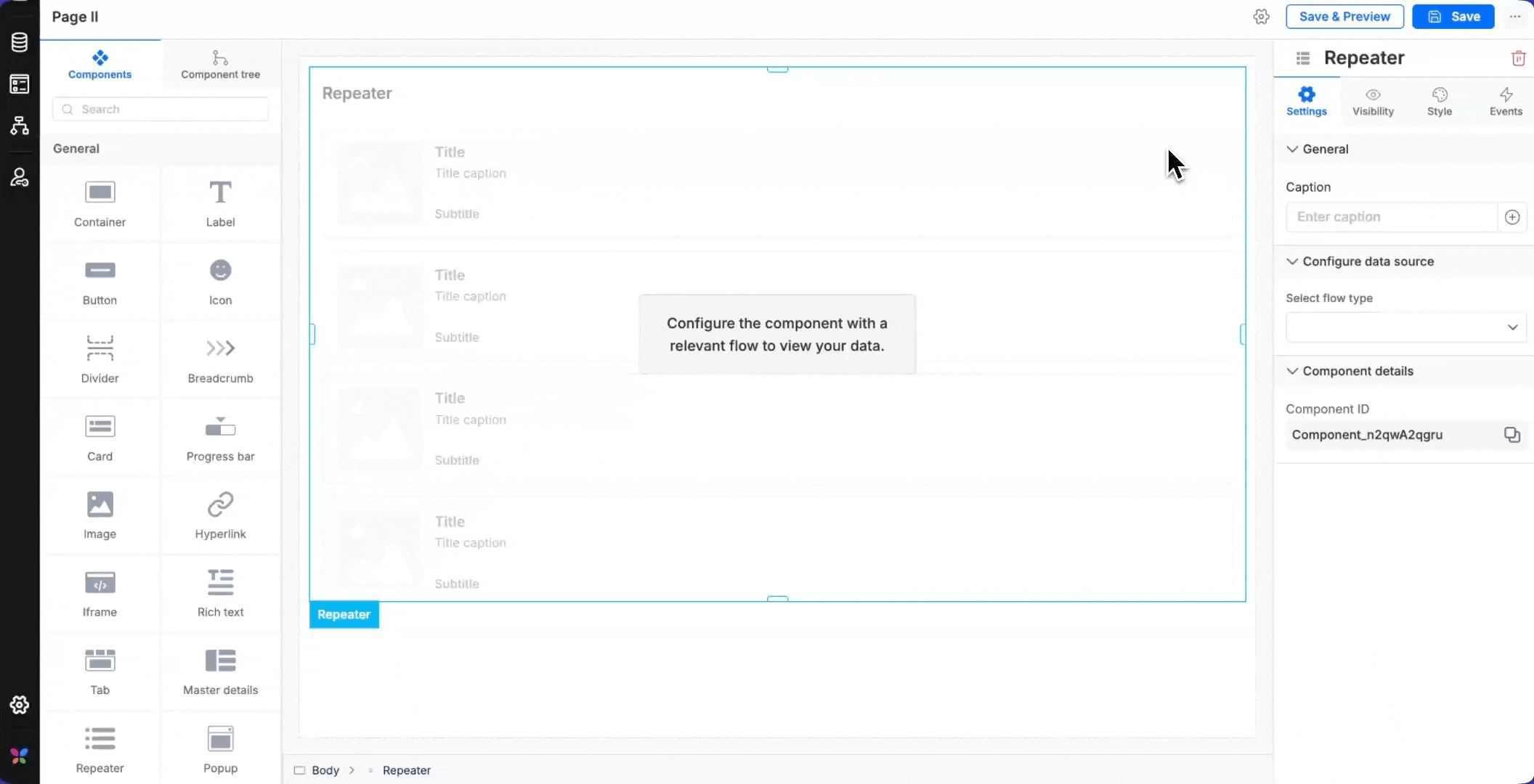Open page settings gear icon
This screenshot has height=784, width=1534.
1261,17
